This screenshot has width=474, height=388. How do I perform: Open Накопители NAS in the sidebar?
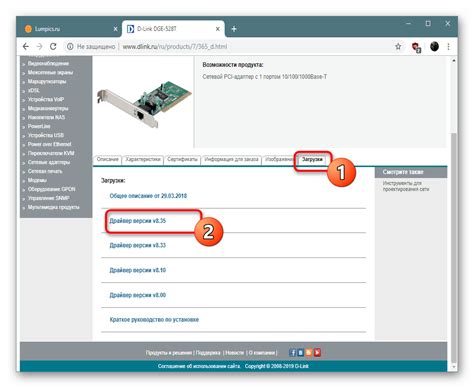point(46,117)
